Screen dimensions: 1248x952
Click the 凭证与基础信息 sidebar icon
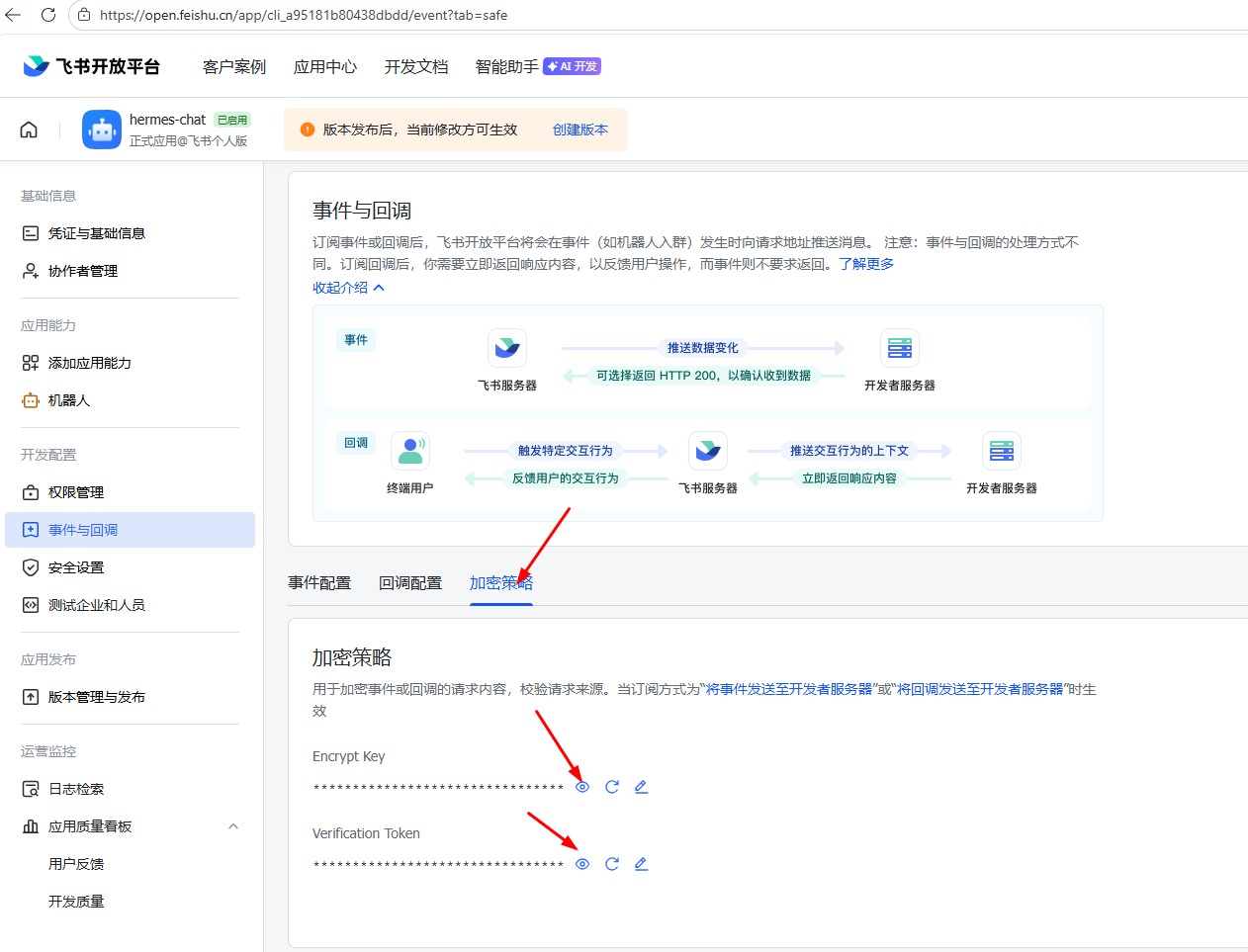point(31,233)
